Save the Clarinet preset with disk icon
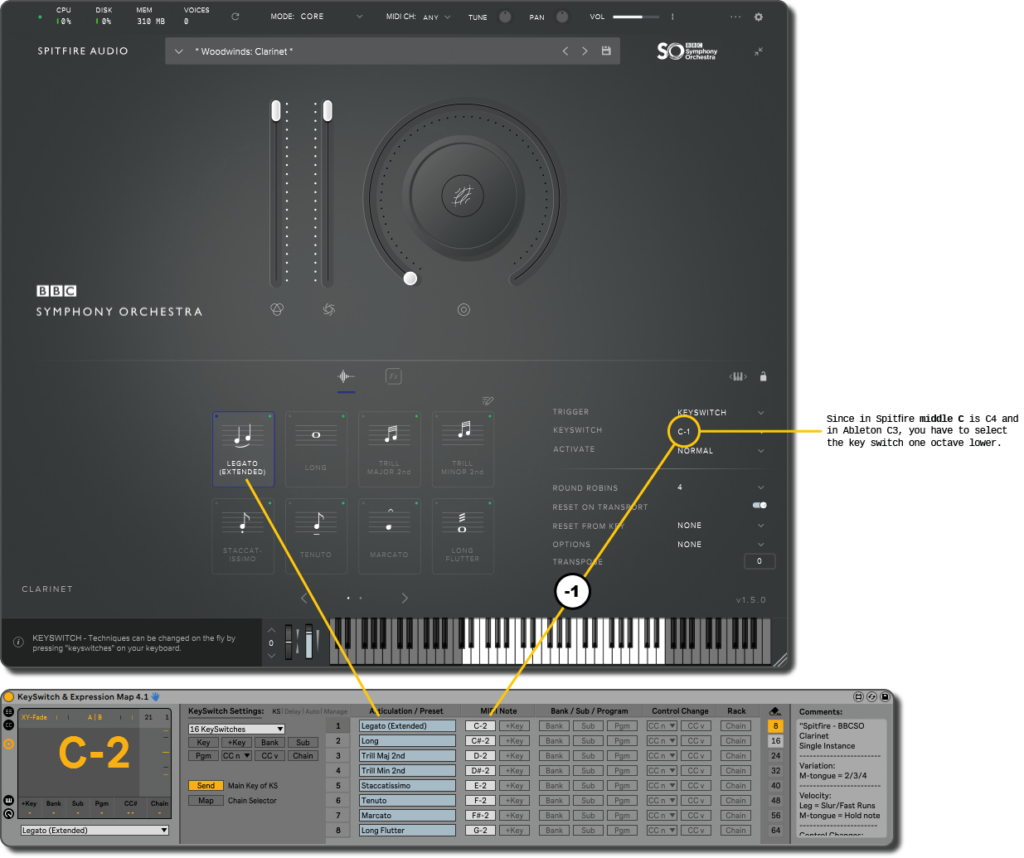1024x858 pixels. pos(606,51)
